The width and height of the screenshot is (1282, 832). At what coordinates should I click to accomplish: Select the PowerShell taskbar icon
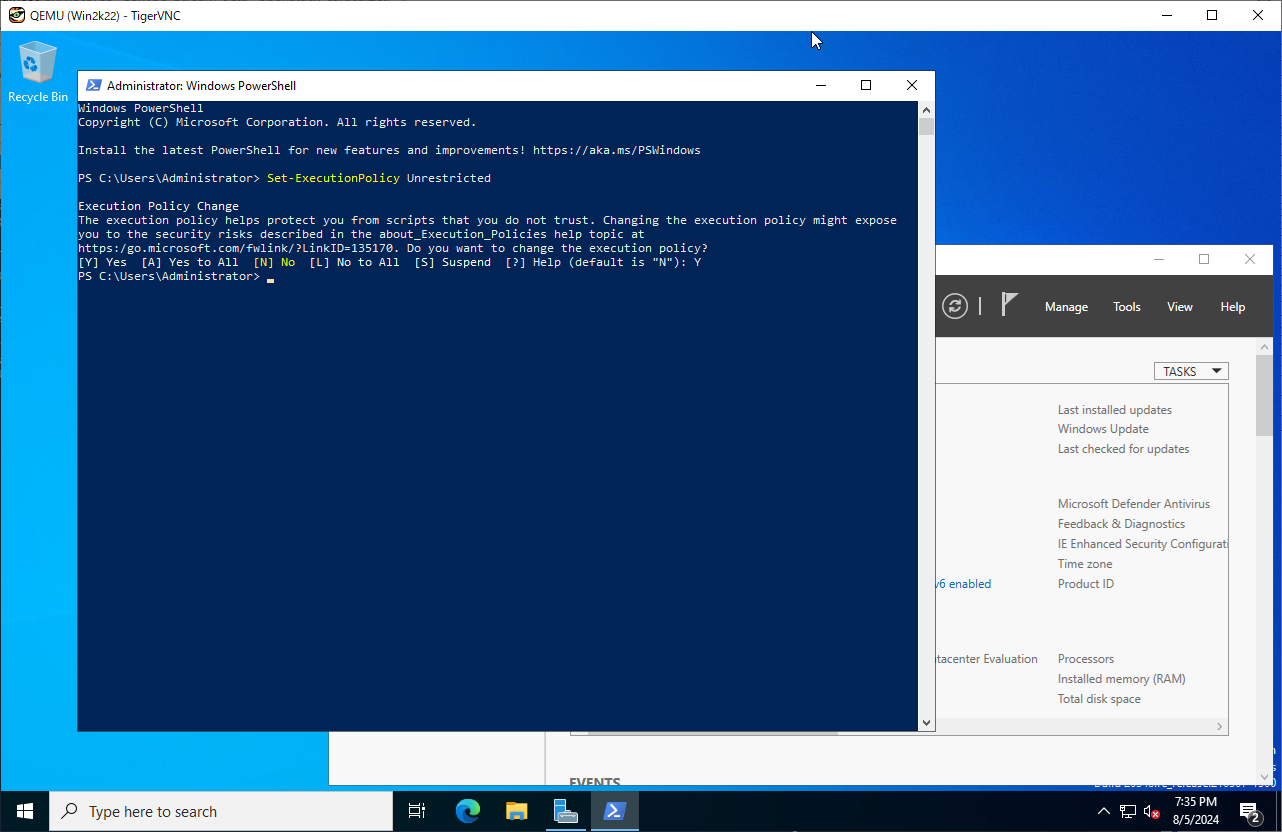point(614,811)
